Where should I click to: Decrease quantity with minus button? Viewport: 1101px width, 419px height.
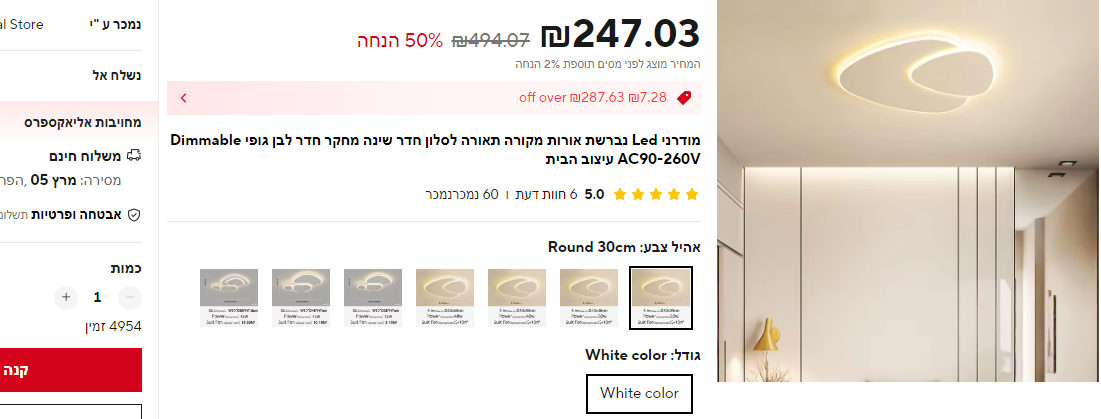(130, 297)
